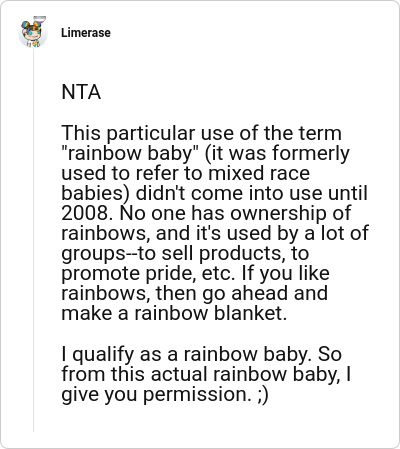Click the words "give you permission."

point(156,394)
